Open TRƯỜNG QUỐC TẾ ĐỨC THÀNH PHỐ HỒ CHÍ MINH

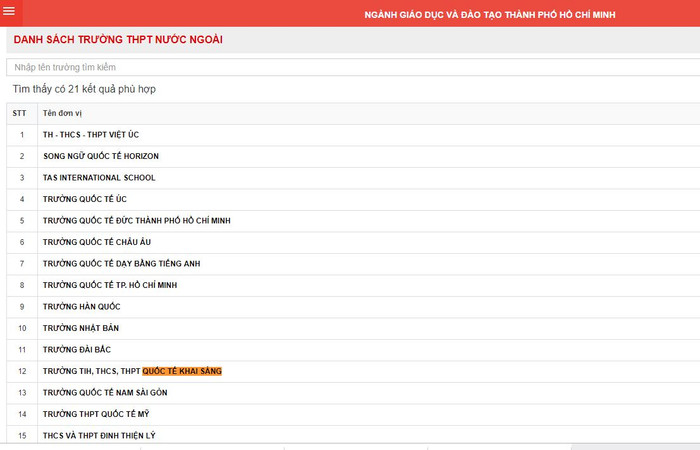[x=137, y=221]
